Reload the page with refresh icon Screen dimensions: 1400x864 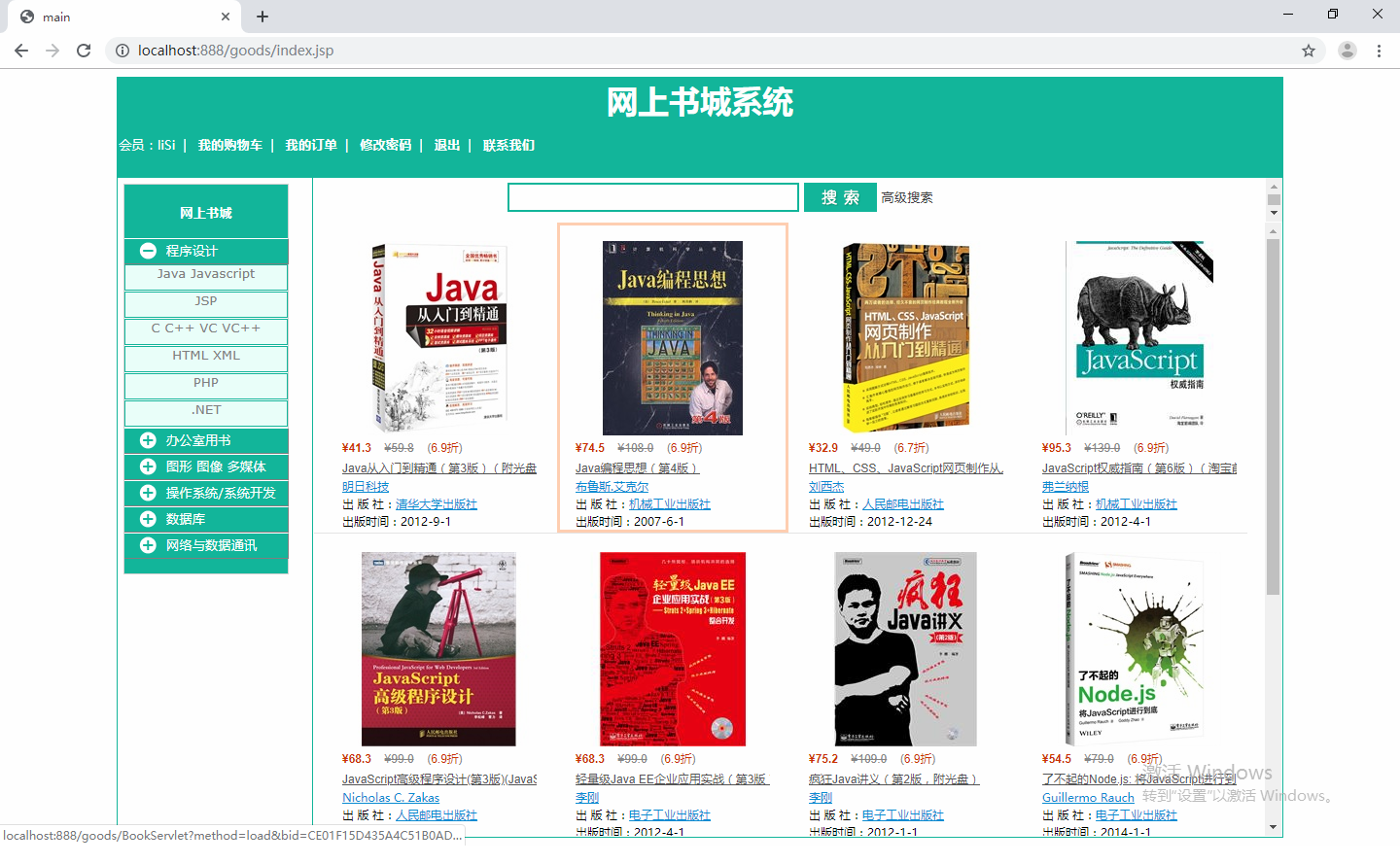(x=84, y=51)
